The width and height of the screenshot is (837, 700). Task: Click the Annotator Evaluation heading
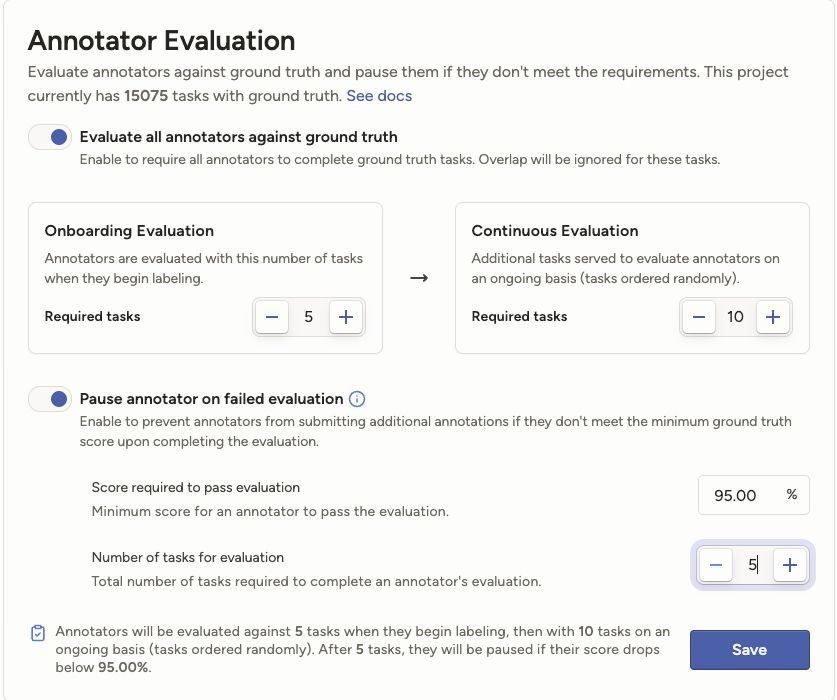[x=161, y=41]
